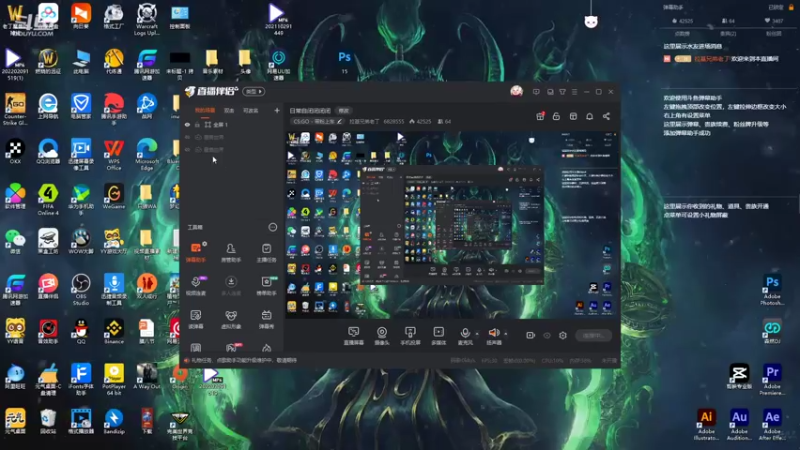This screenshot has width=800, height=450.
Task: Add a new scene with plus button
Action: [277, 110]
